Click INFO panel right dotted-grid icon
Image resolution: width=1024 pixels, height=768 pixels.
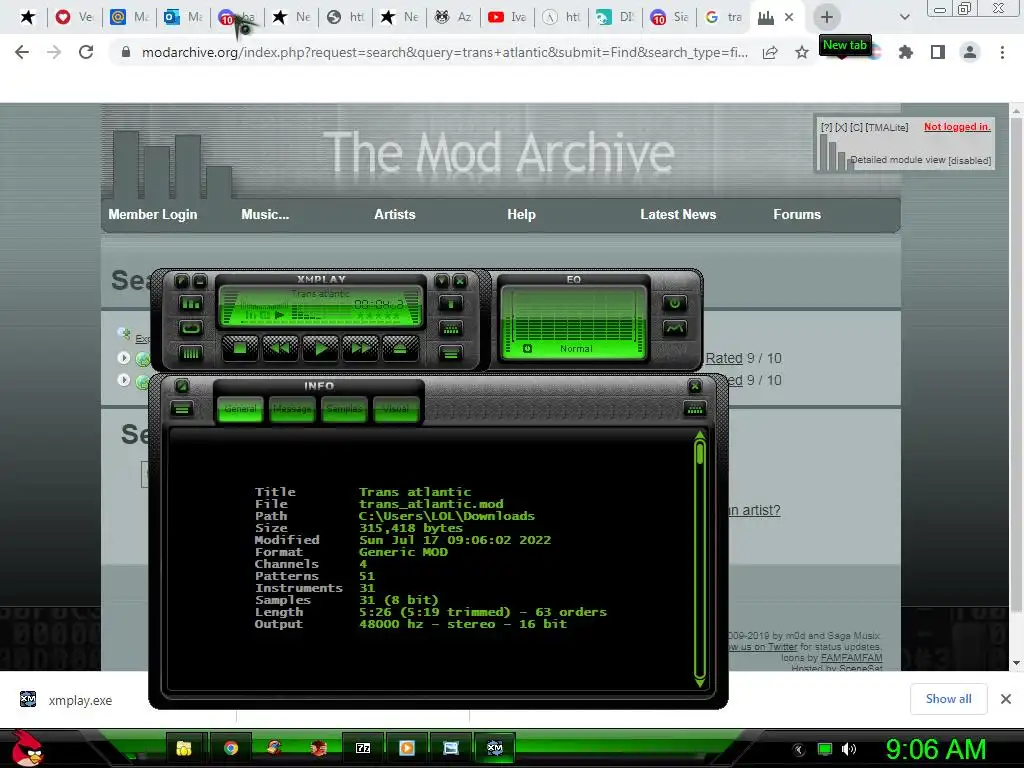[695, 409]
